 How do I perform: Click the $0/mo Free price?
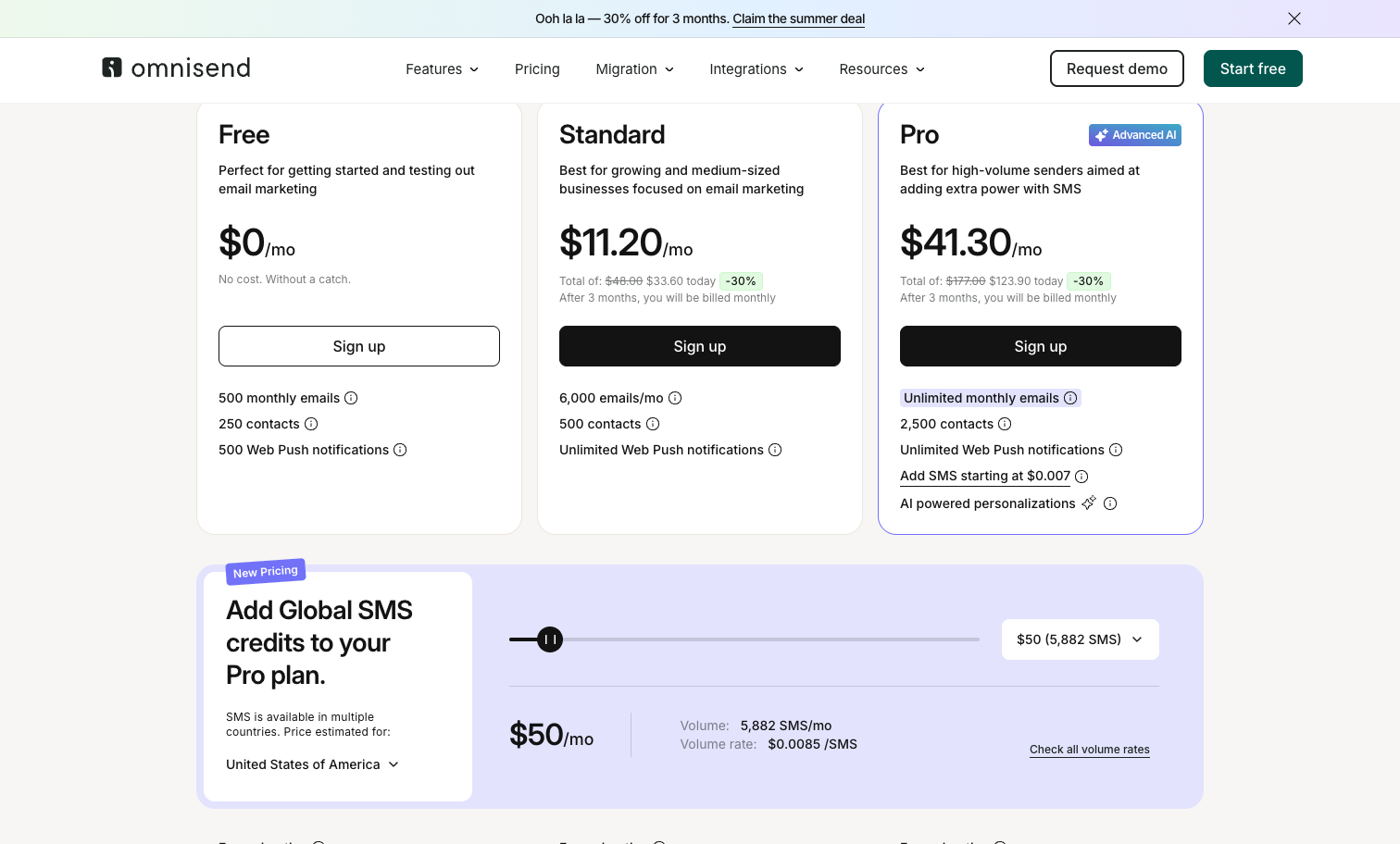(257, 242)
